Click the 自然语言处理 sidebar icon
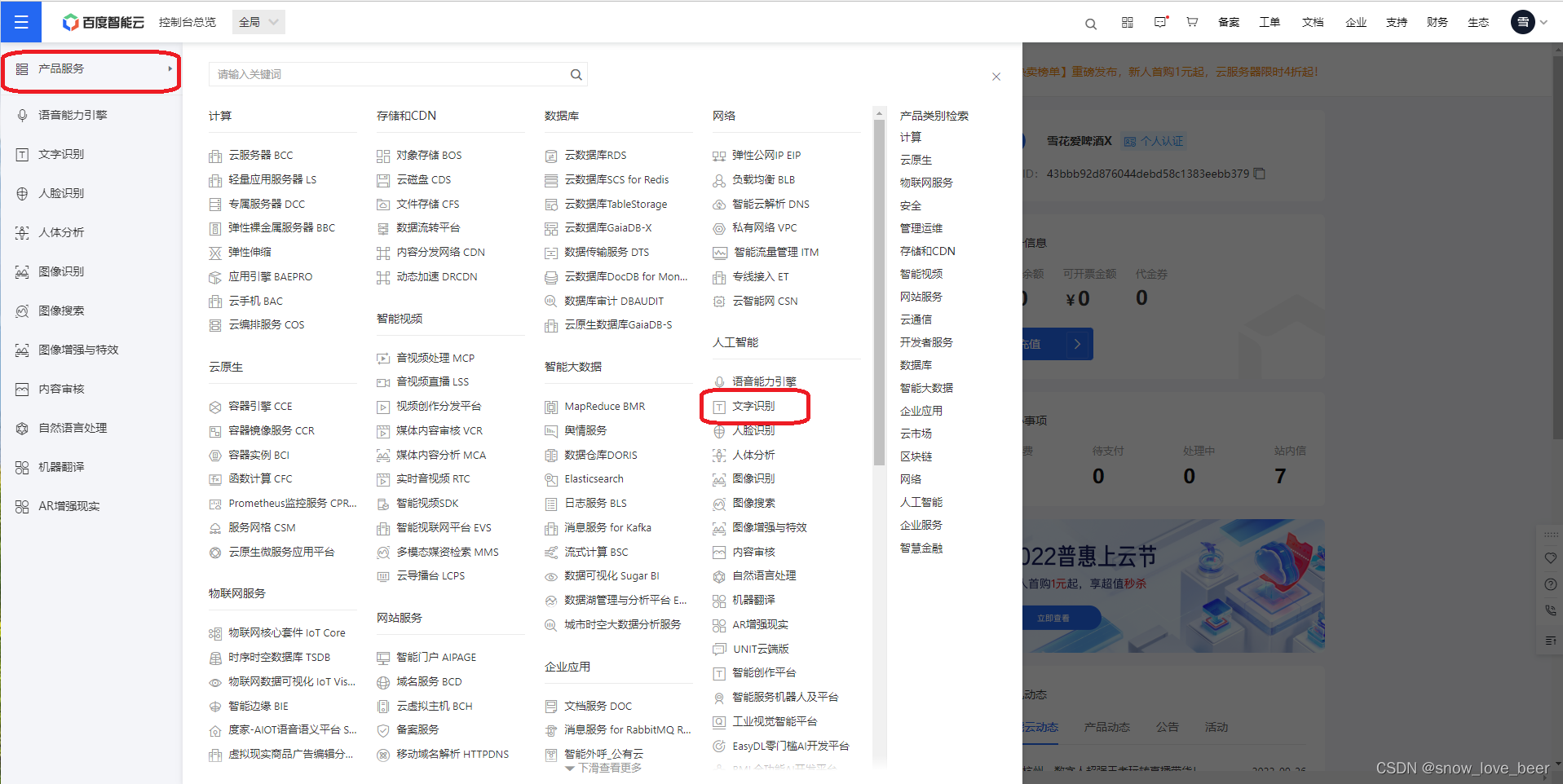The image size is (1563, 784). click(x=22, y=428)
